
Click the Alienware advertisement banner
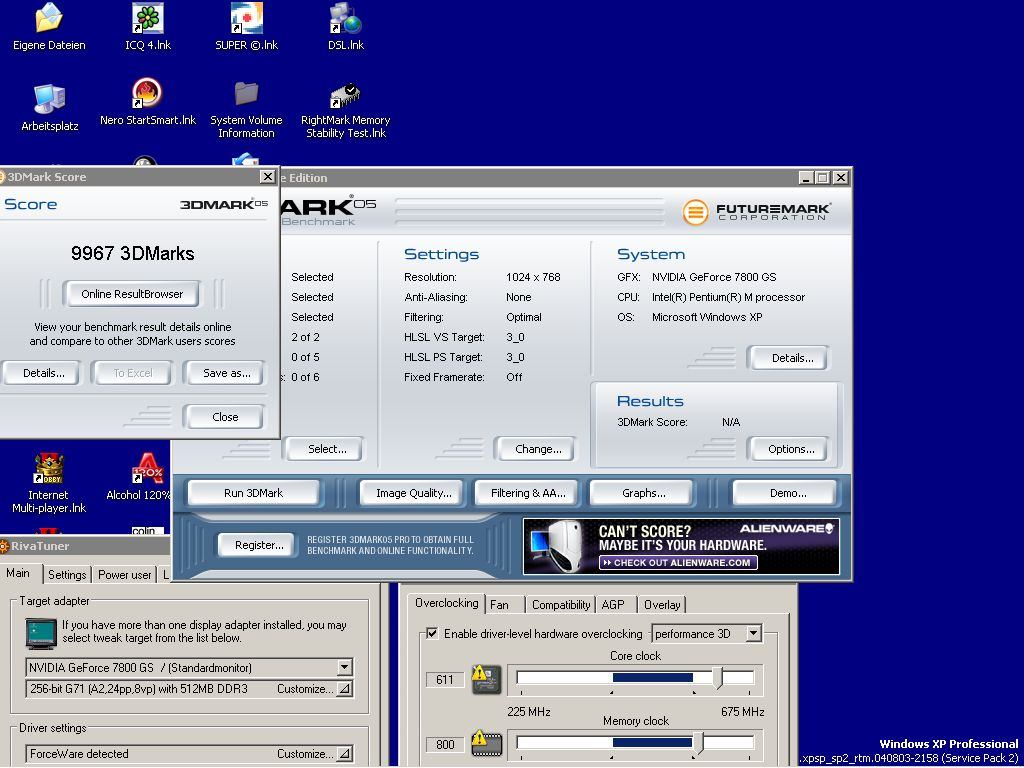681,546
